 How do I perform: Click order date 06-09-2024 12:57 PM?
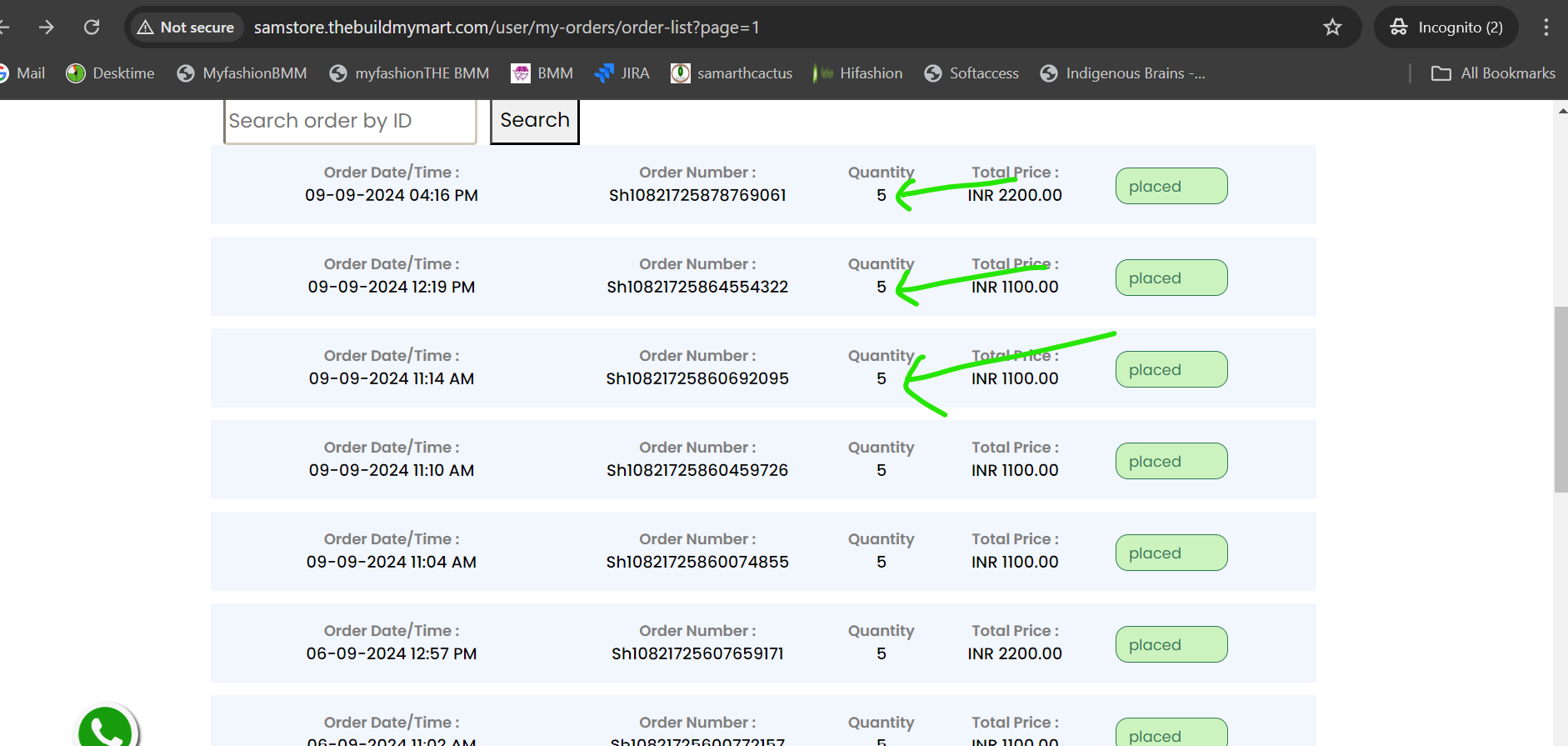coord(392,653)
